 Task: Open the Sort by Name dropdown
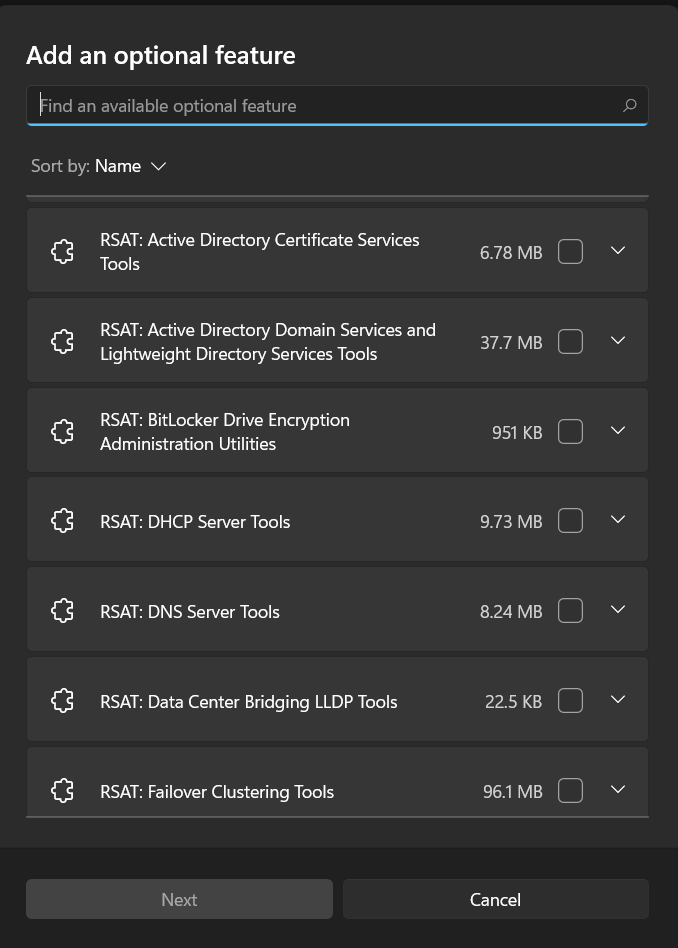coord(130,166)
